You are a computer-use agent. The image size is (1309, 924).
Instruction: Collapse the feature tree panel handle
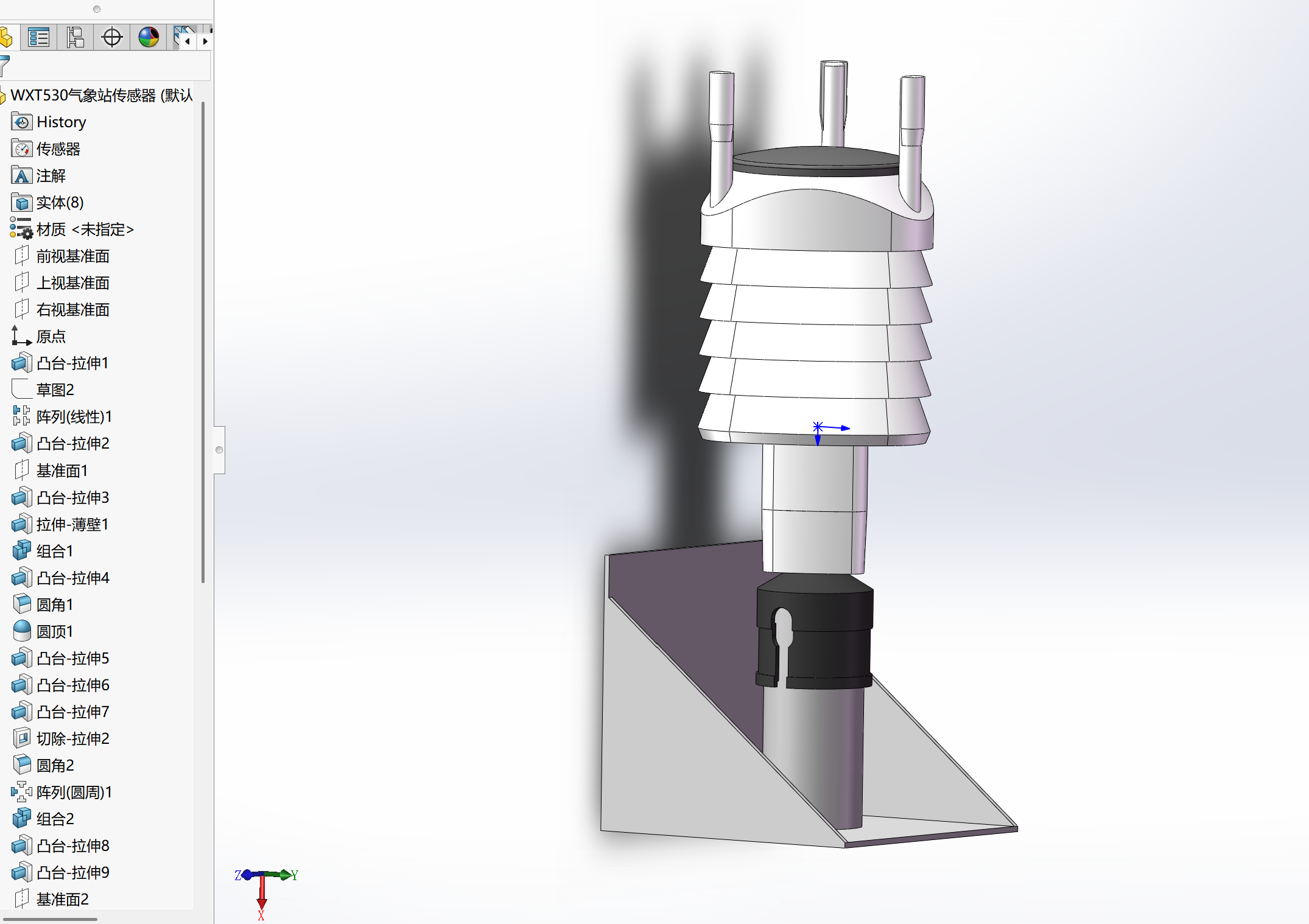[219, 450]
